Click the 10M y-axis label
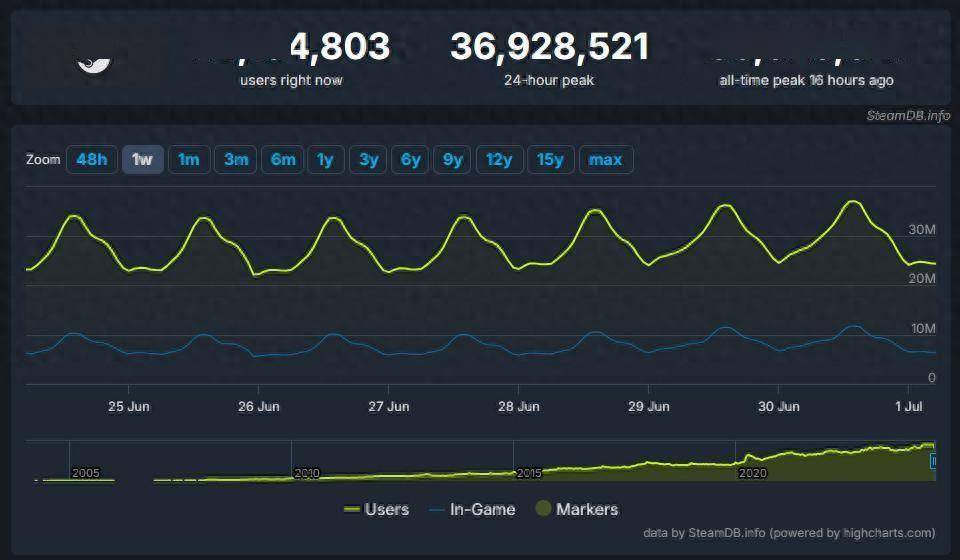The width and height of the screenshot is (960, 560). pyautogui.click(x=923, y=329)
